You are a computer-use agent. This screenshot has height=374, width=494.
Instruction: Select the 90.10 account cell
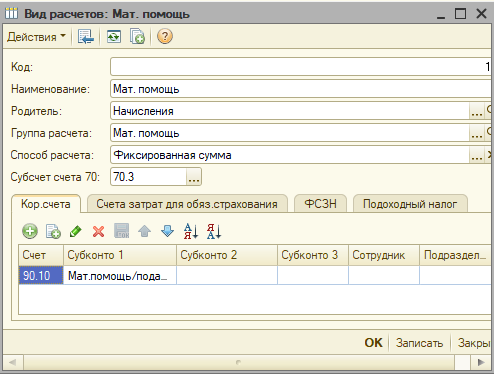pyautogui.click(x=41, y=275)
